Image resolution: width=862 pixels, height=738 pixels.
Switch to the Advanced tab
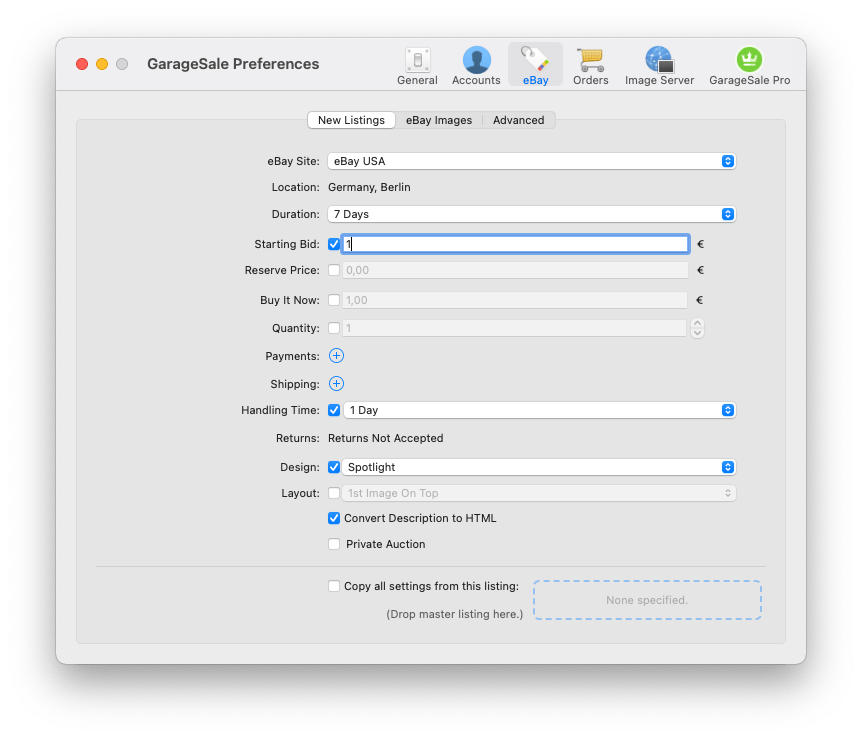coord(518,120)
